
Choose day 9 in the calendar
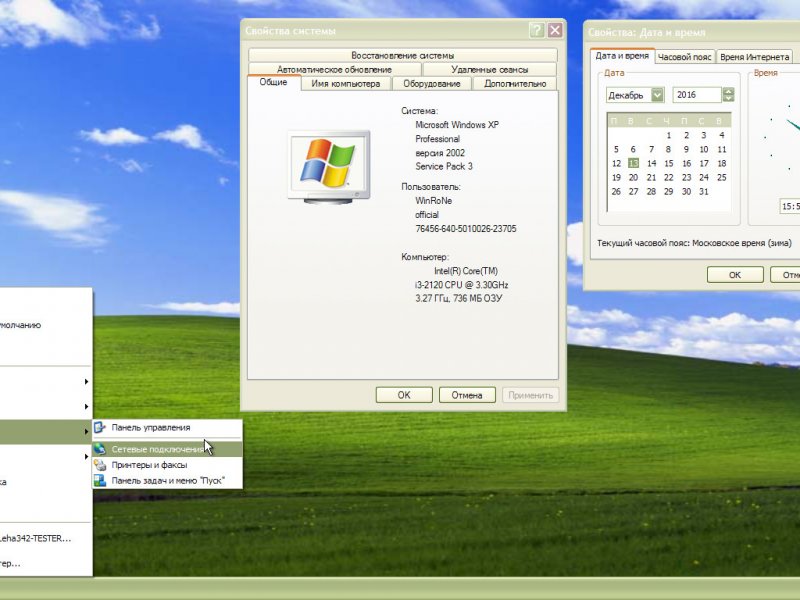pos(686,149)
